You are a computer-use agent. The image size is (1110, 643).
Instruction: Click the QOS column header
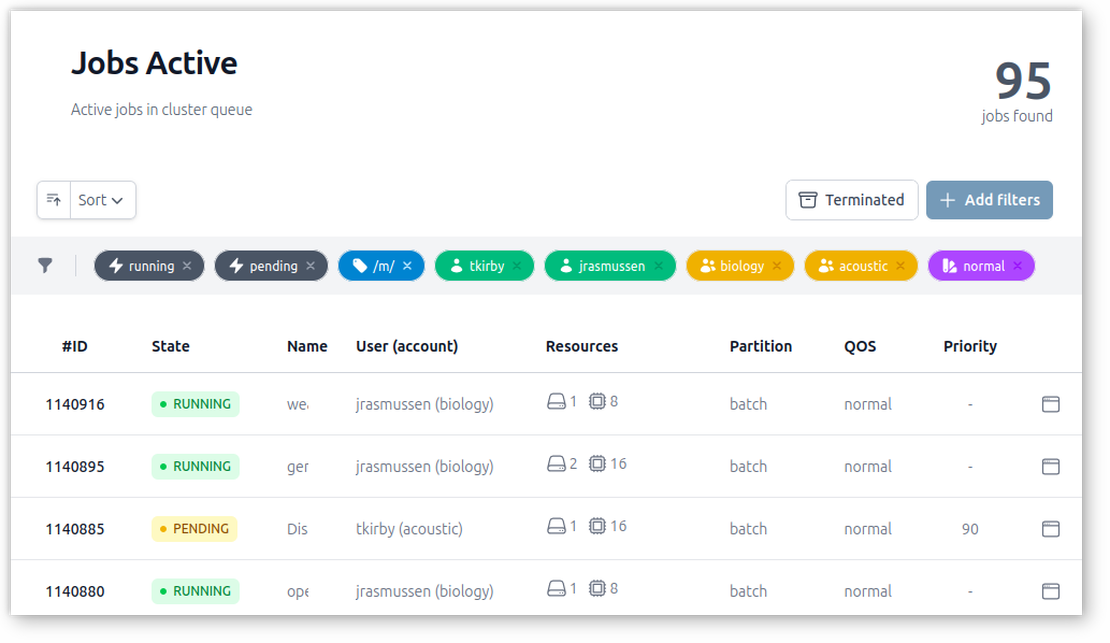point(860,346)
